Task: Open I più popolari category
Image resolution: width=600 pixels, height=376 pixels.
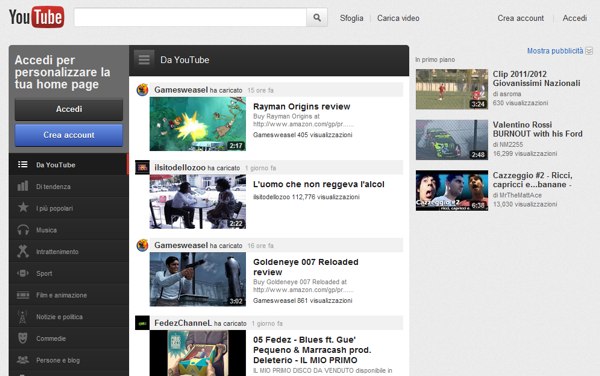Action: point(69,208)
